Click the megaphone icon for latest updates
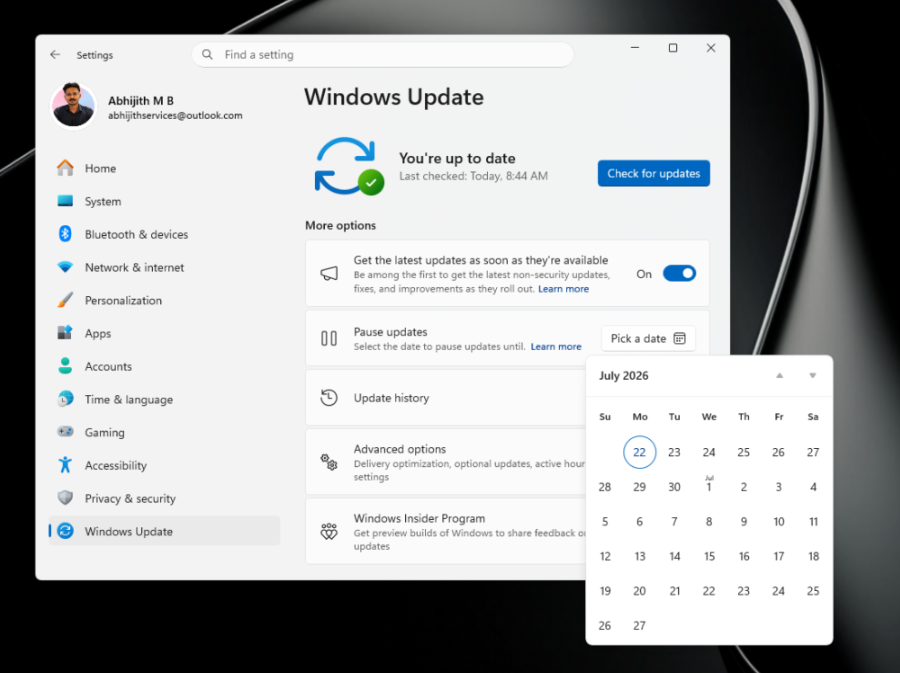The image size is (900, 673). point(329,273)
